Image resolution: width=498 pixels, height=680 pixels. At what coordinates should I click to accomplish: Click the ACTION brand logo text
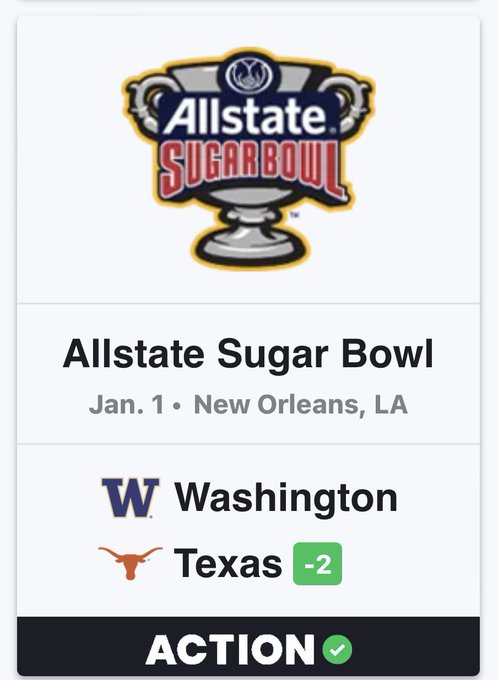tap(230, 649)
